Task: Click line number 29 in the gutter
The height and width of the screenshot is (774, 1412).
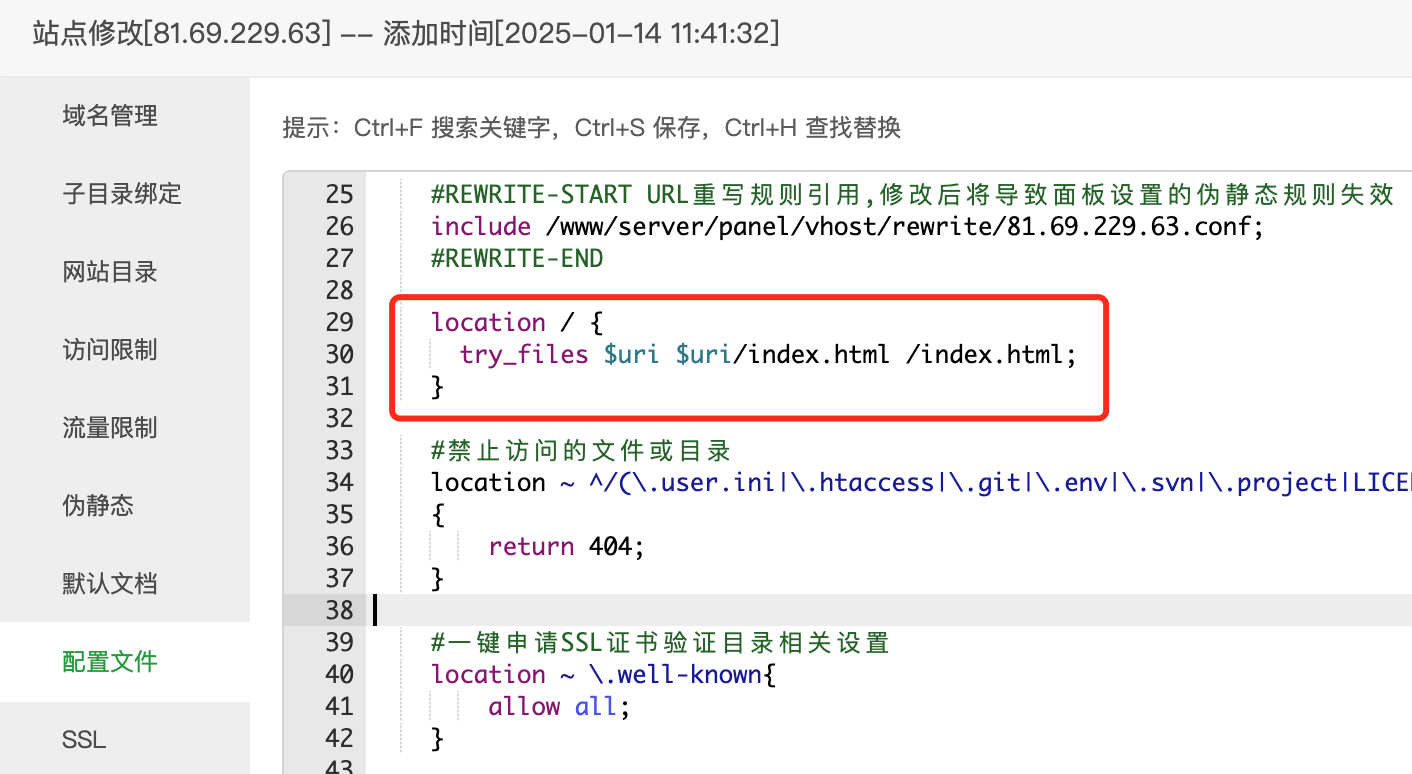Action: tap(339, 322)
